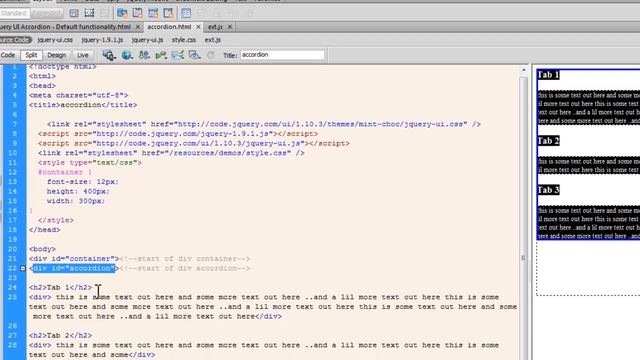Select the Tab 2 heading in Design view
The image size is (640, 360).
(x=548, y=141)
